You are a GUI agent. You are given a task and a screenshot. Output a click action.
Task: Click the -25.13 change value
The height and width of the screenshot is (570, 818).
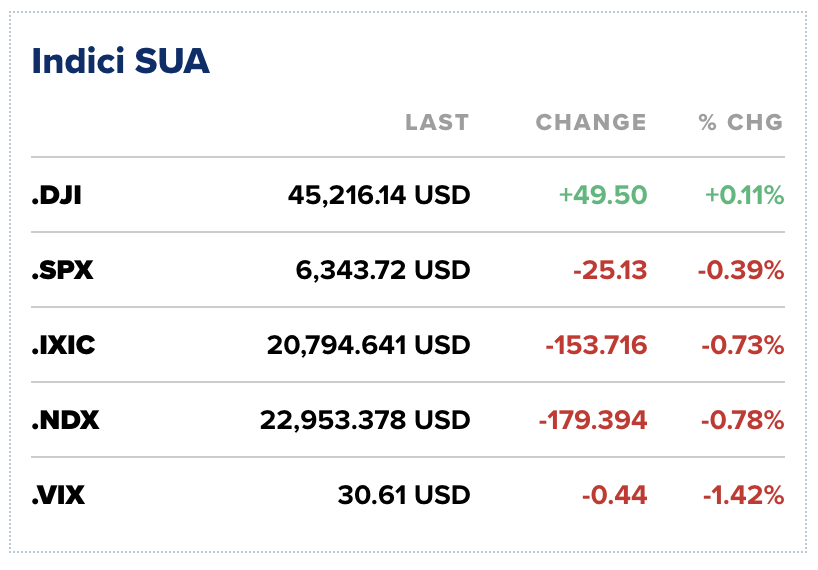coord(607,270)
